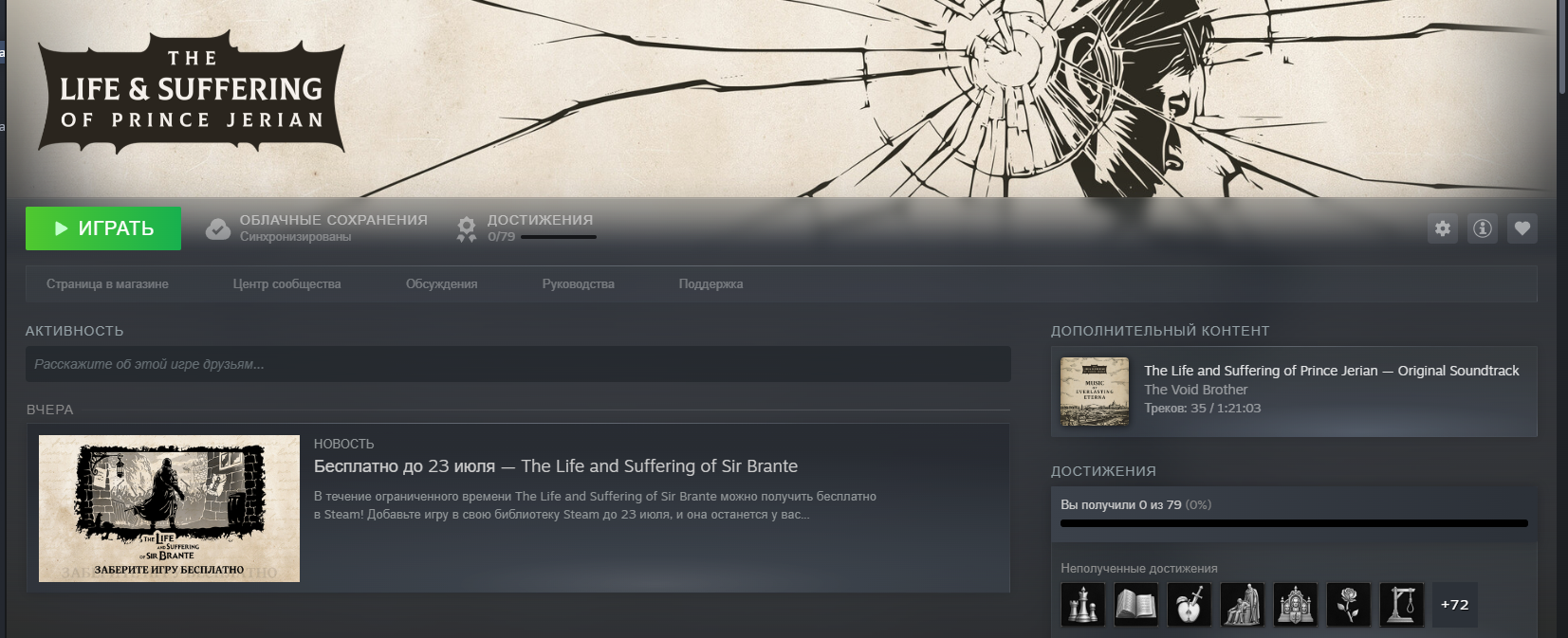Open the Страница в магазине tab
Image resolution: width=1568 pixels, height=638 pixels.
coord(107,284)
